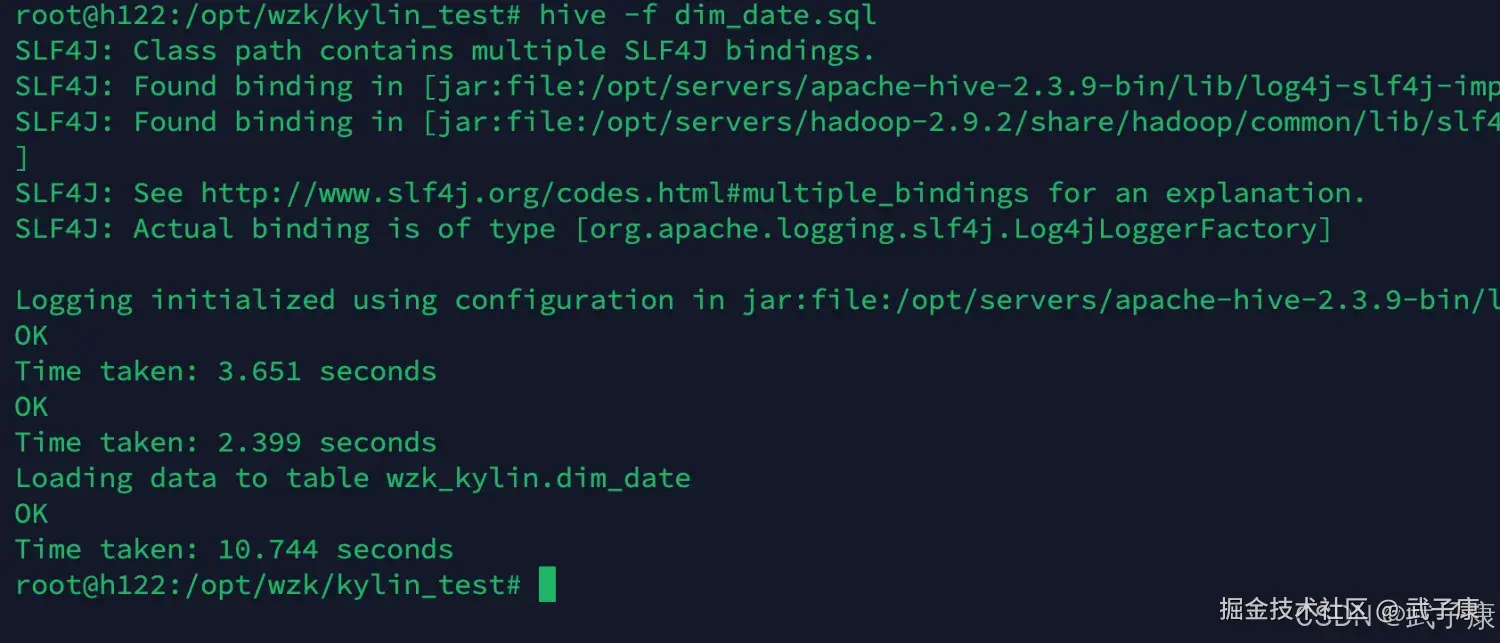Click the lone closing bracket line
Viewport: 1500px width, 643px height.
[x=22, y=158]
